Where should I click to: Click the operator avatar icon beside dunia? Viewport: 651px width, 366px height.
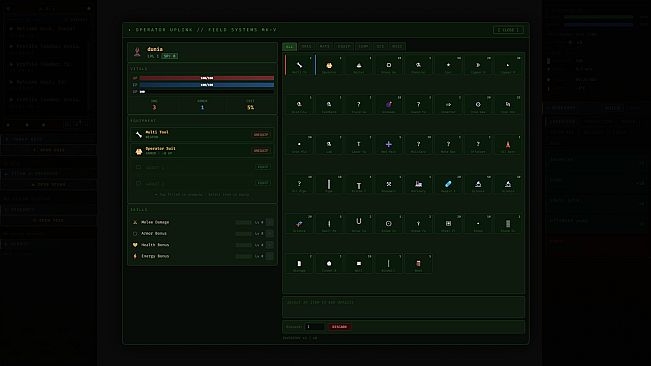tap(137, 52)
